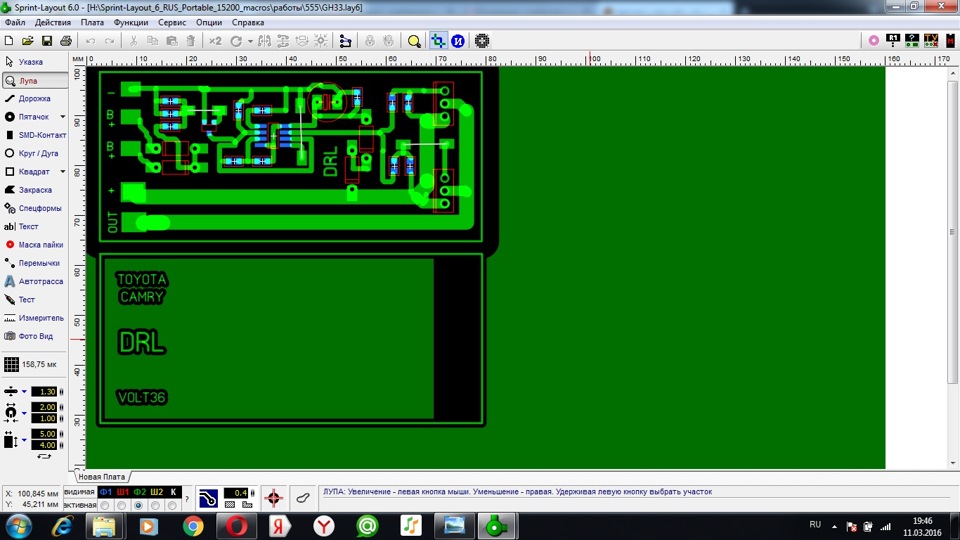Toggle visibility of Ш1 layer
This screenshot has height=540, width=960.
coord(122,492)
